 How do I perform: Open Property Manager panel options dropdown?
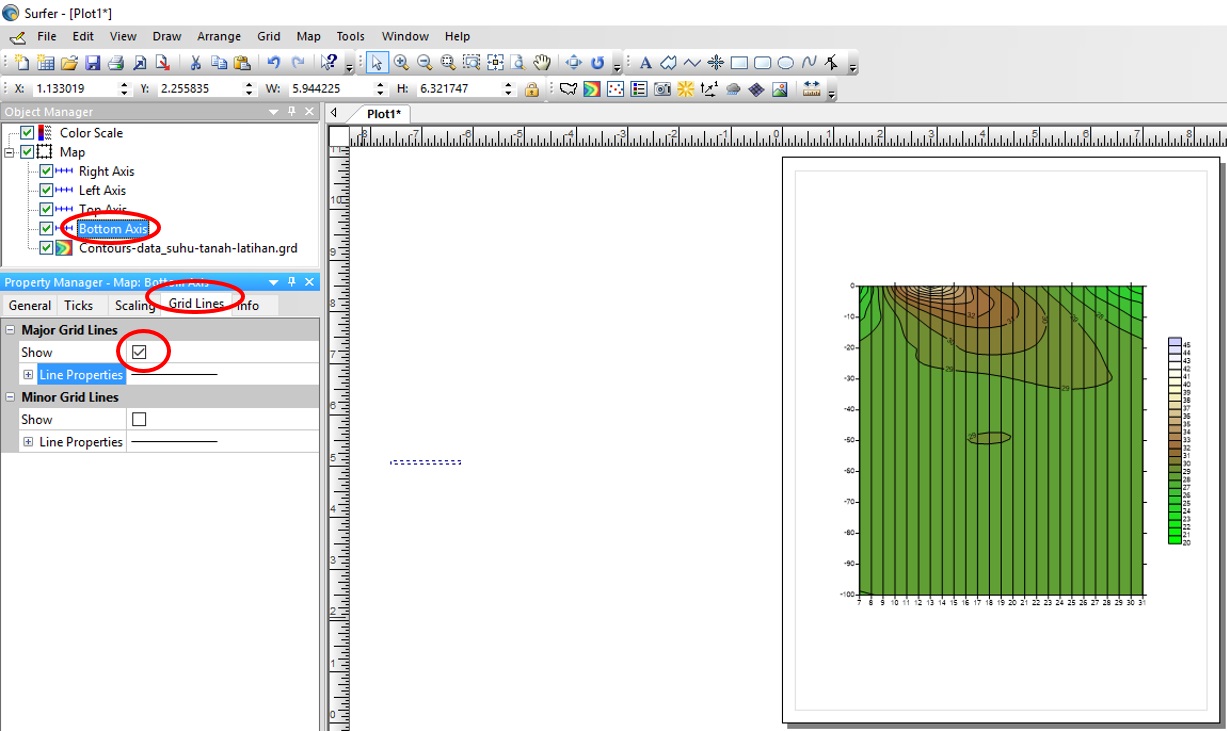(274, 282)
